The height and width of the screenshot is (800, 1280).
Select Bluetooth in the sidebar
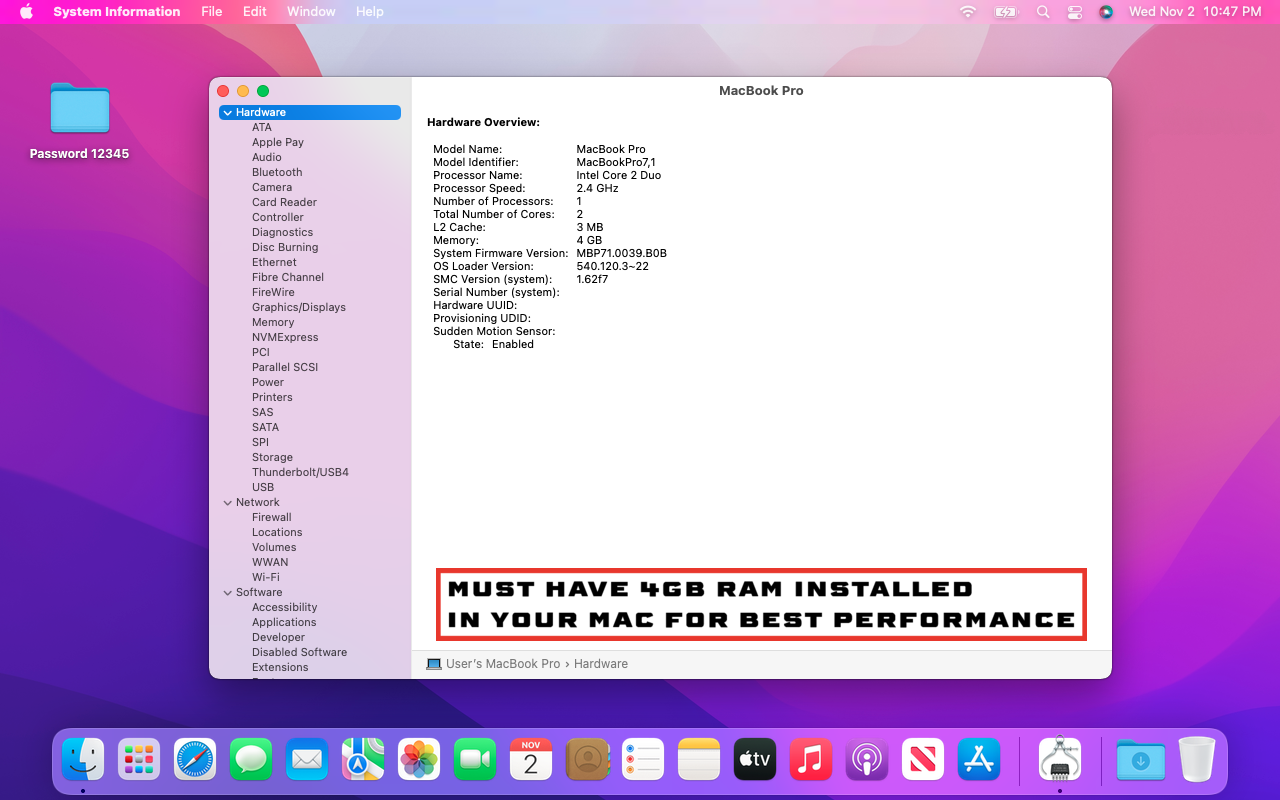click(277, 172)
